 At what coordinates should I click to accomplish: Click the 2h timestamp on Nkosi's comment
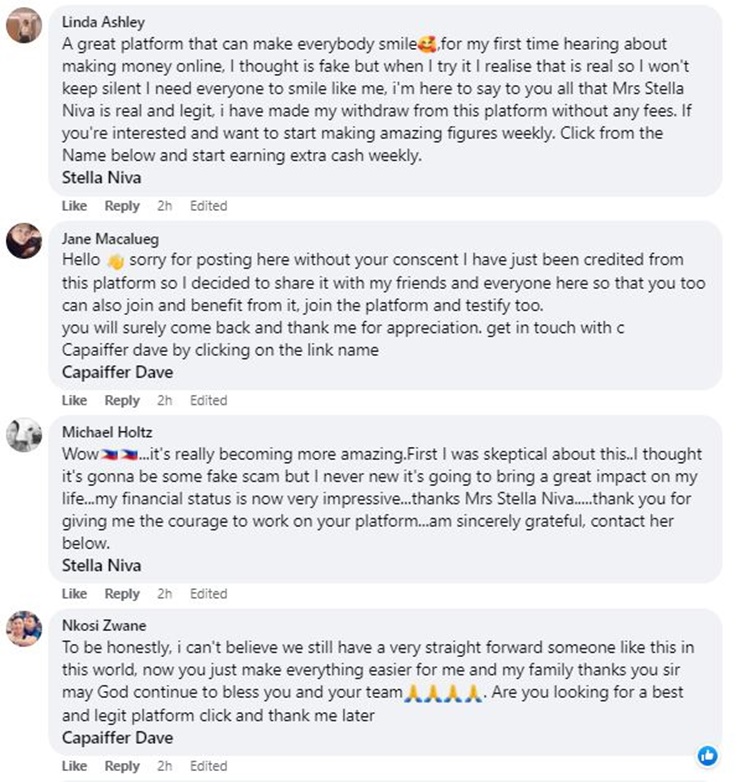(165, 767)
